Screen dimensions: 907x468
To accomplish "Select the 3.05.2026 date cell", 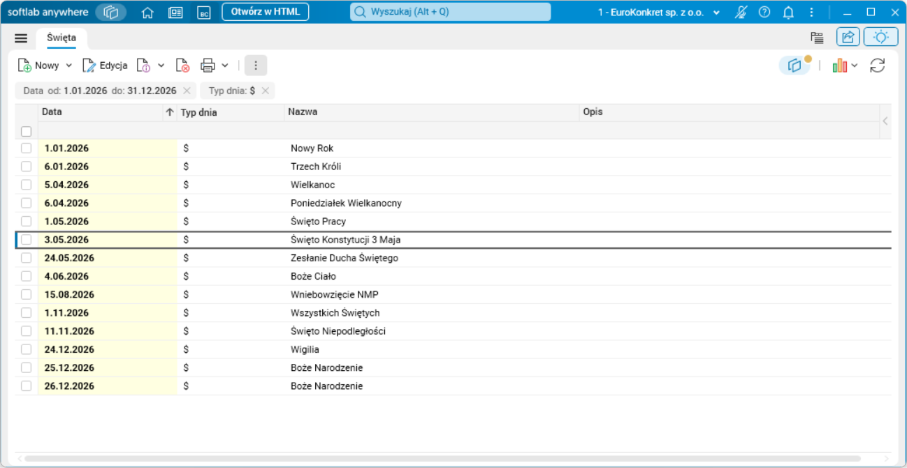I will [x=107, y=239].
